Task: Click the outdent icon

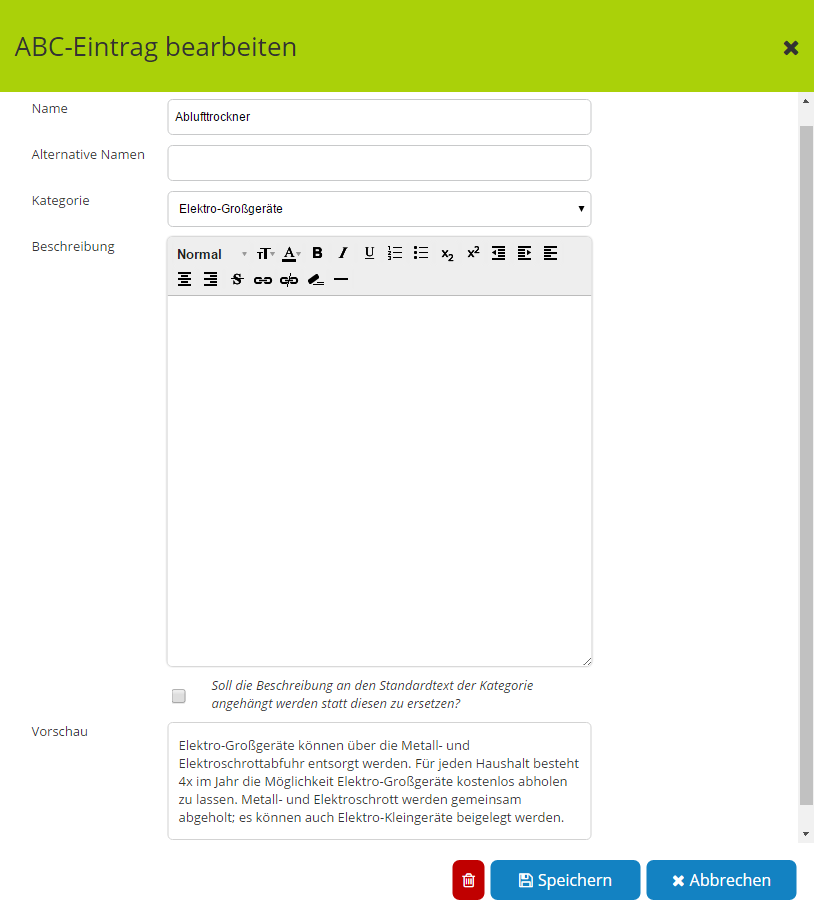Action: pos(498,253)
